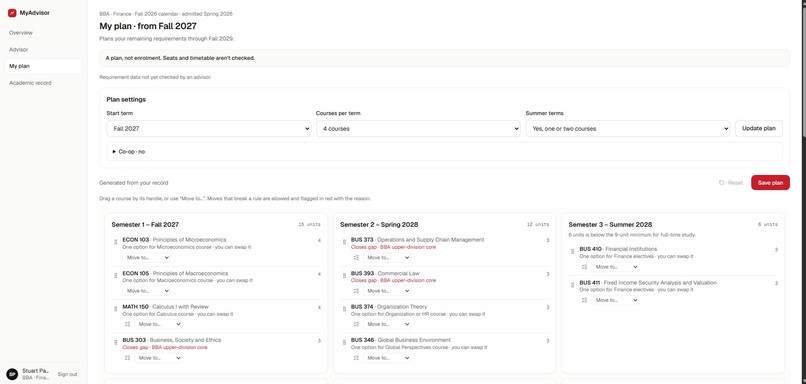The height and width of the screenshot is (384, 806).
Task: Open Move to dropdown for ECON 105
Action: (x=146, y=291)
